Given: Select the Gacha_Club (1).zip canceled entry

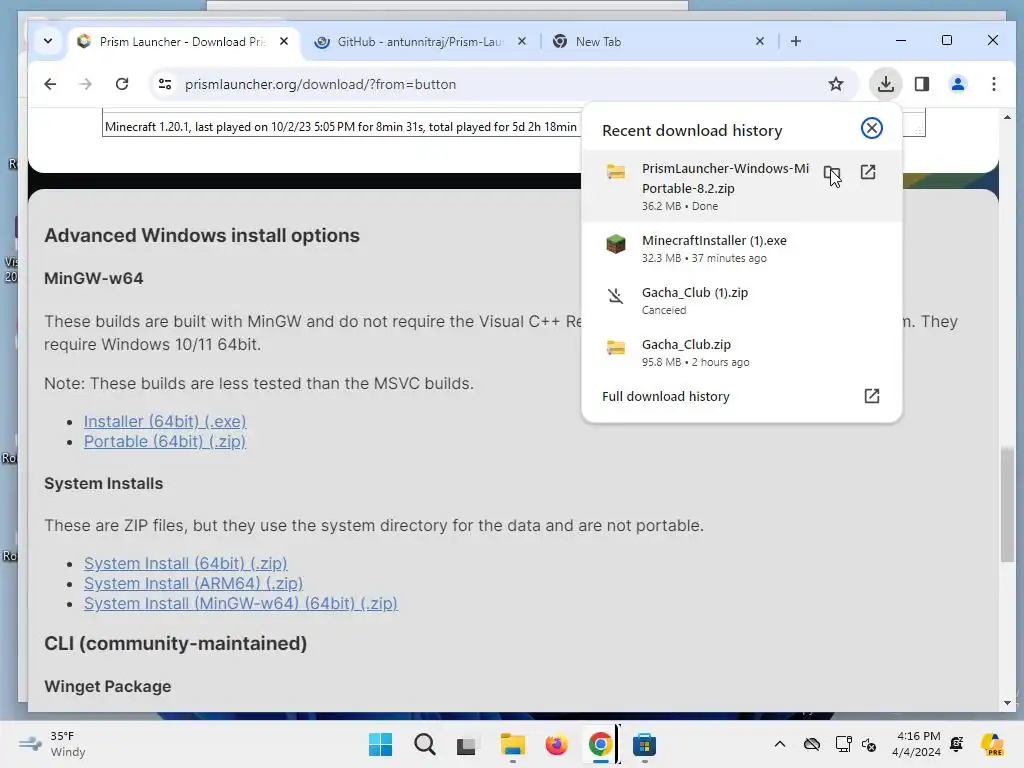Looking at the screenshot, I should 741,300.
